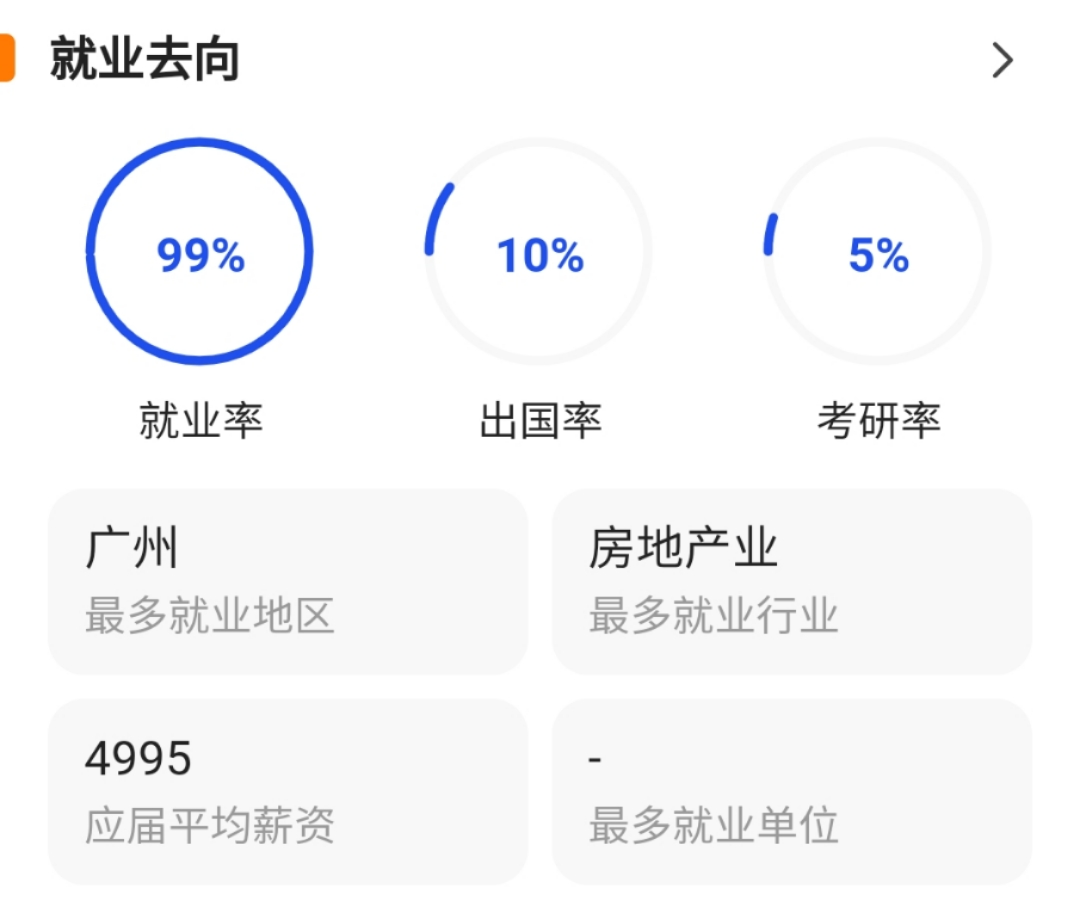This screenshot has width=1080, height=922.
Task: Select the blue progress ring around 99%
Action: pos(200,145)
